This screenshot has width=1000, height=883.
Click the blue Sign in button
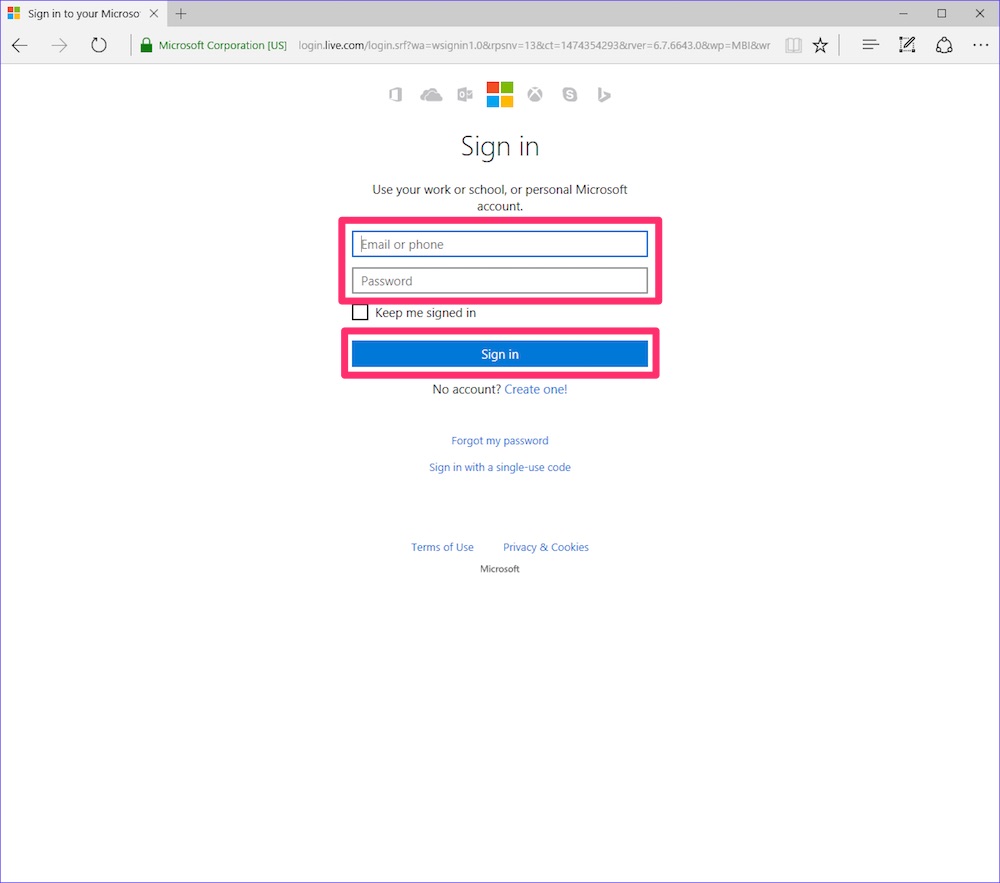click(500, 354)
